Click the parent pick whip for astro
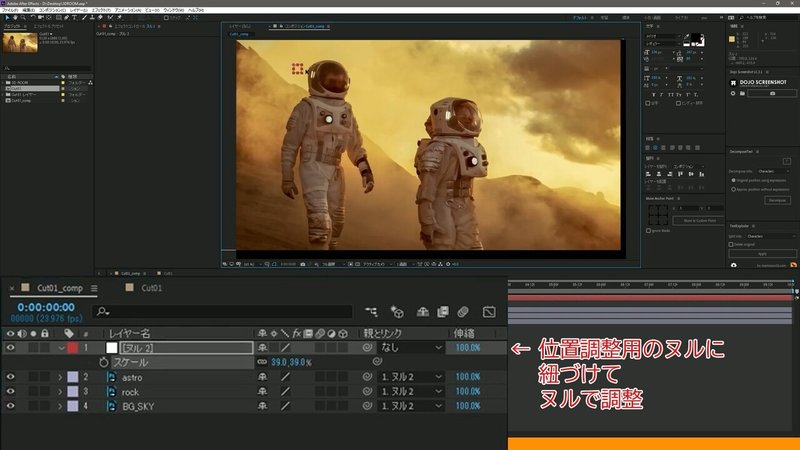 (367, 377)
